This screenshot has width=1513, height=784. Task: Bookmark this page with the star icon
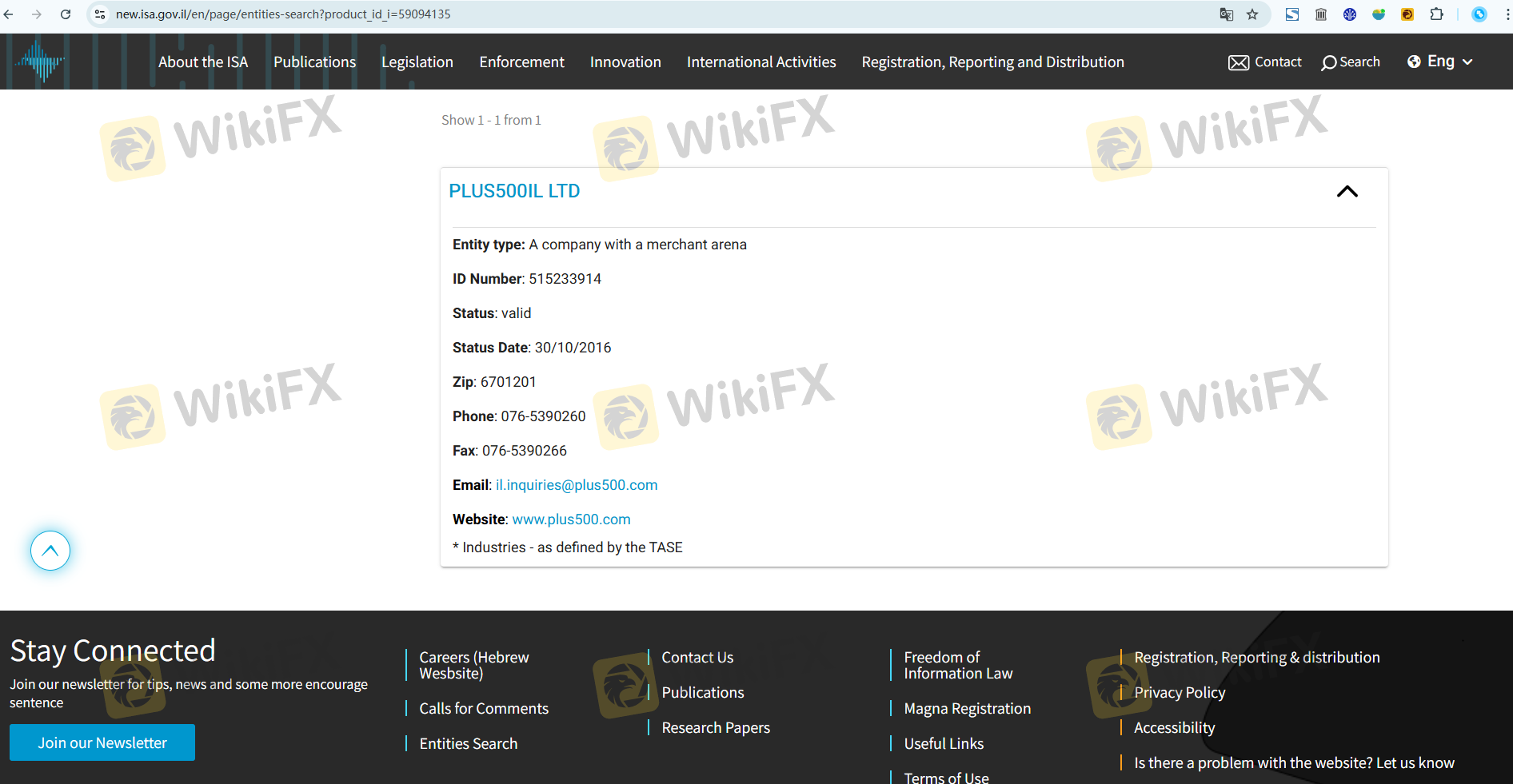(x=1252, y=14)
